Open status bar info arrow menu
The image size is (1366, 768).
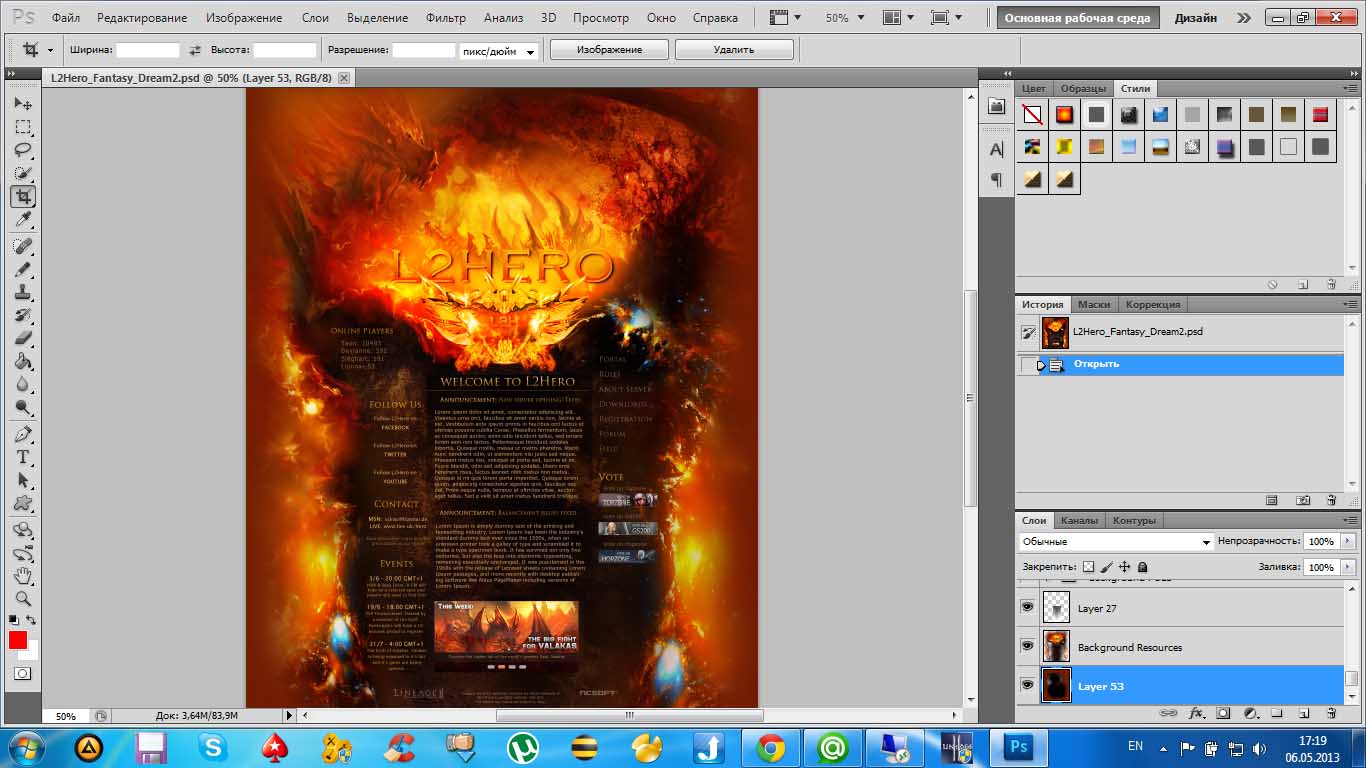click(290, 716)
